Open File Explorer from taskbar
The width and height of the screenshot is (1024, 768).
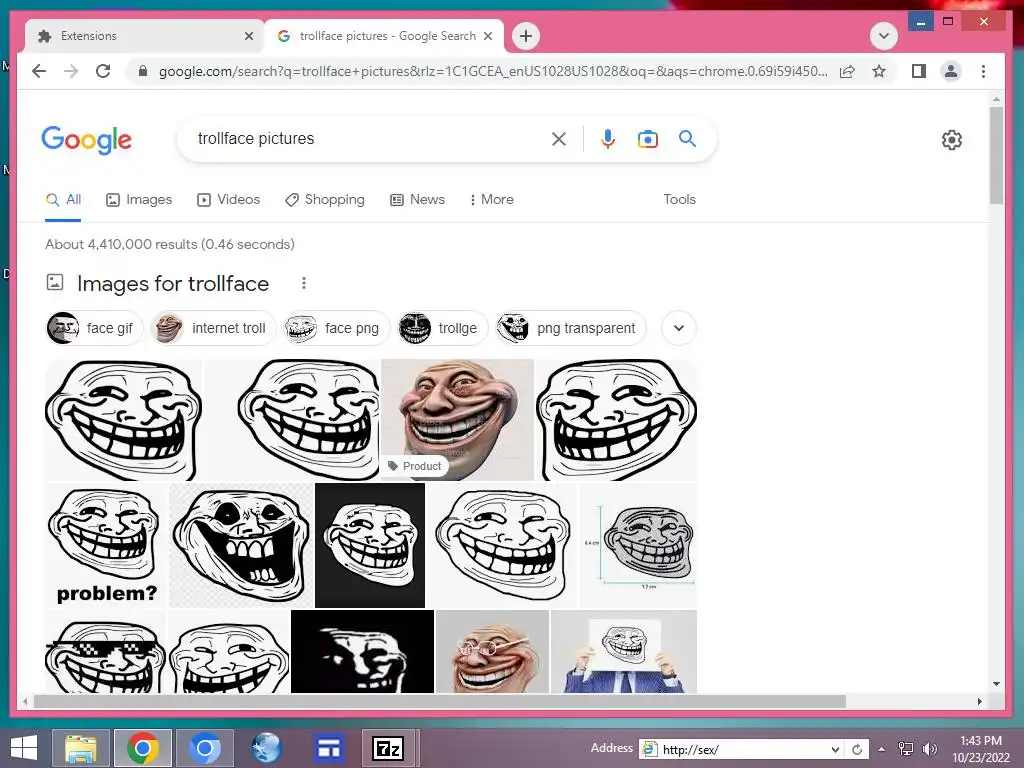pos(81,748)
